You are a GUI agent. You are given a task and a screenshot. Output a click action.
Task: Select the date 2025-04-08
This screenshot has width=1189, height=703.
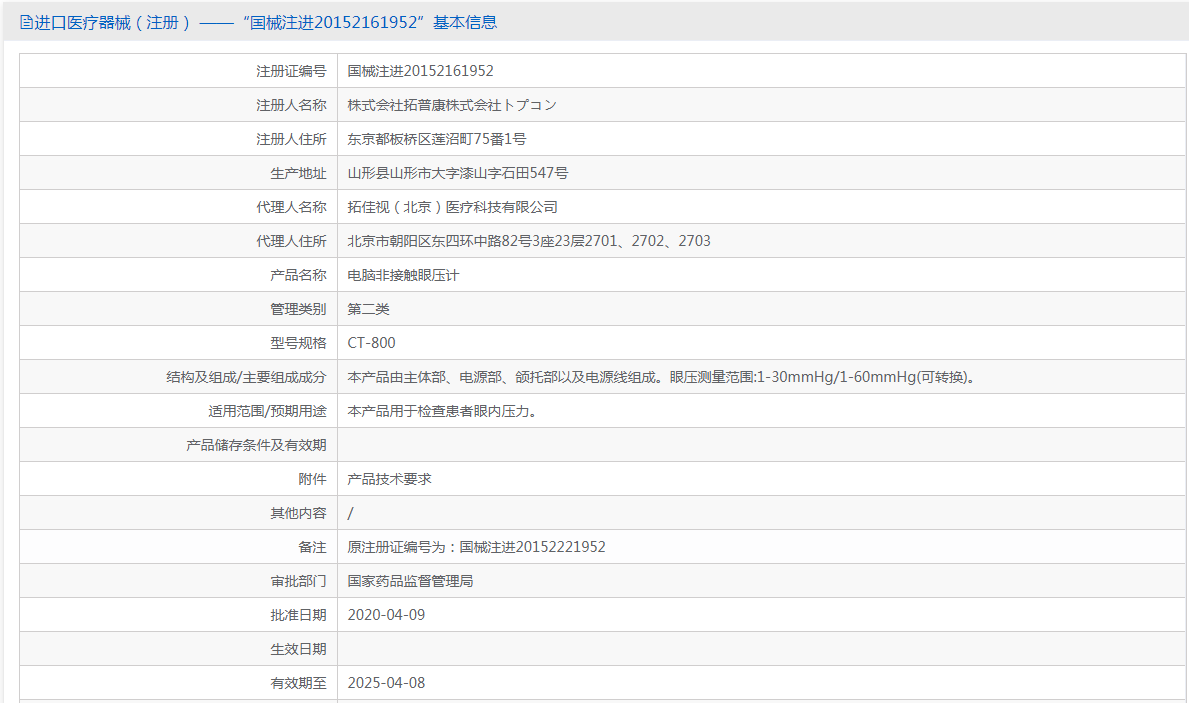coord(386,683)
